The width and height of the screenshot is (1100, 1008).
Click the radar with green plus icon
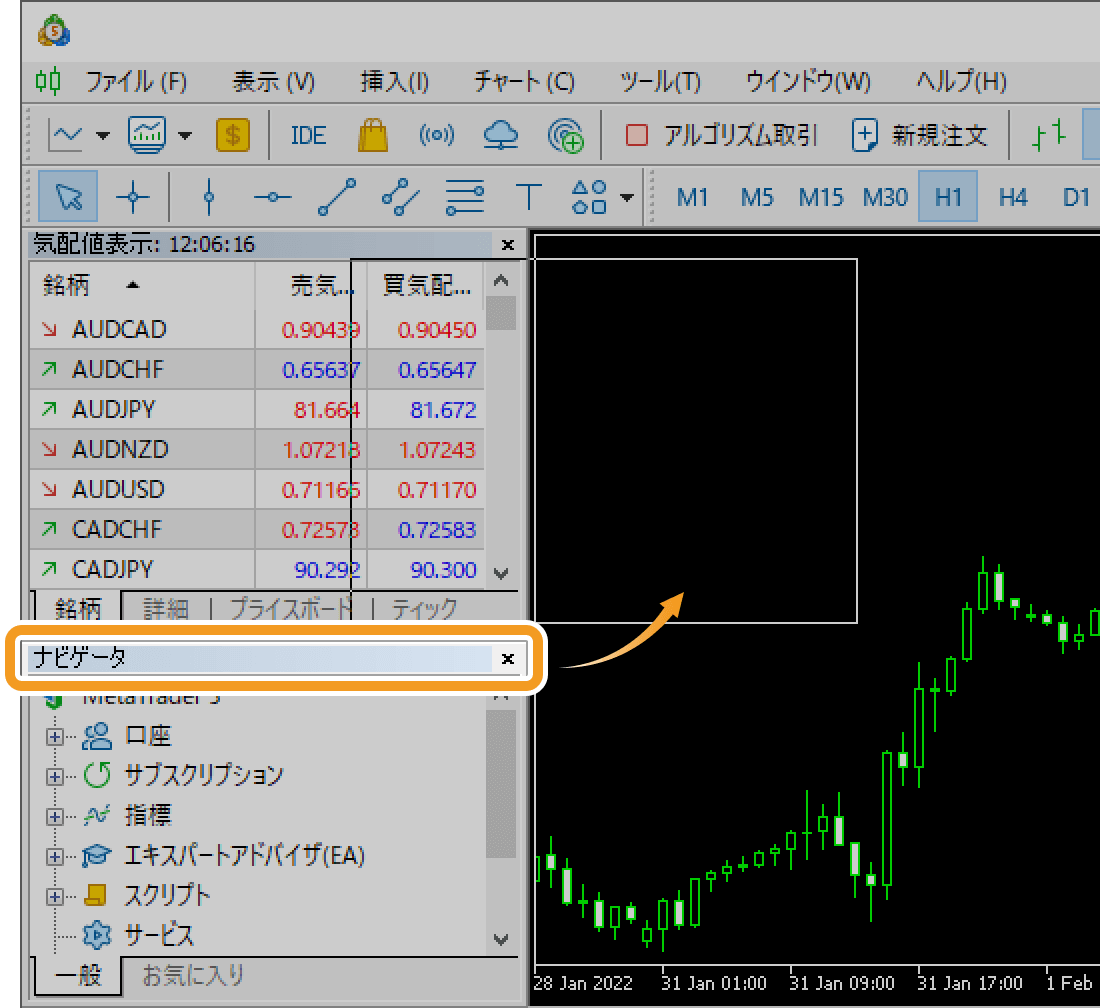coord(565,135)
